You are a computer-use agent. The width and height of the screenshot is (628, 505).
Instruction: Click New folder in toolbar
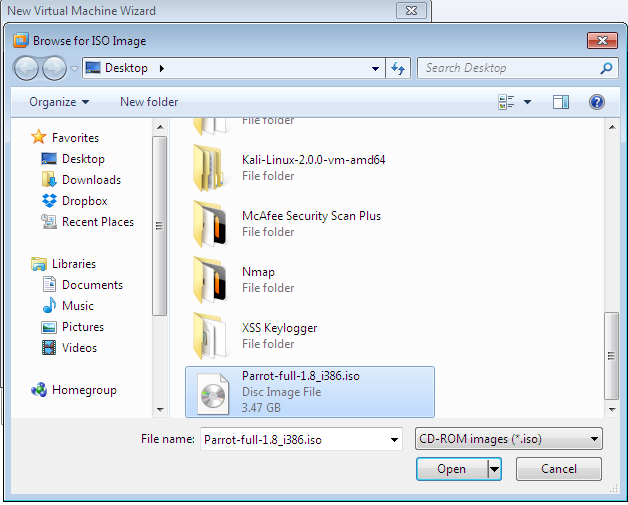click(149, 102)
